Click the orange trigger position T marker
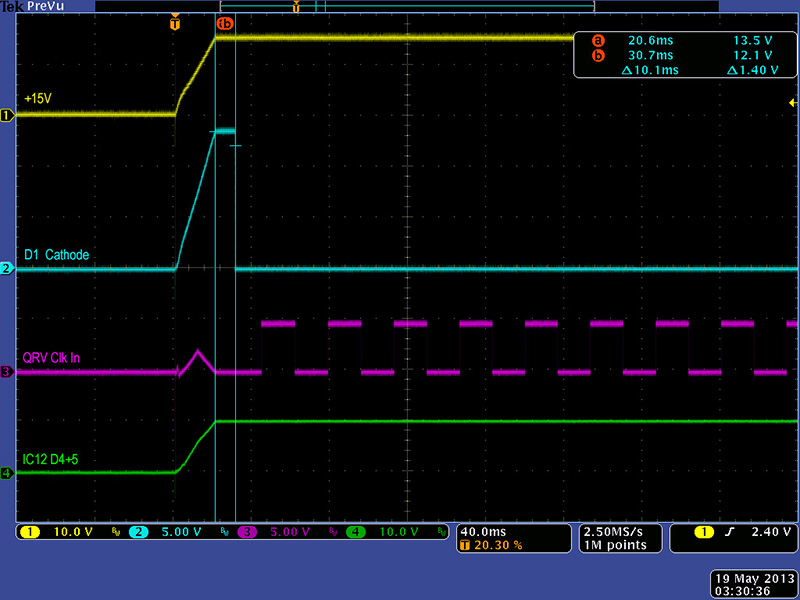The height and width of the screenshot is (600, 800). coord(176,22)
